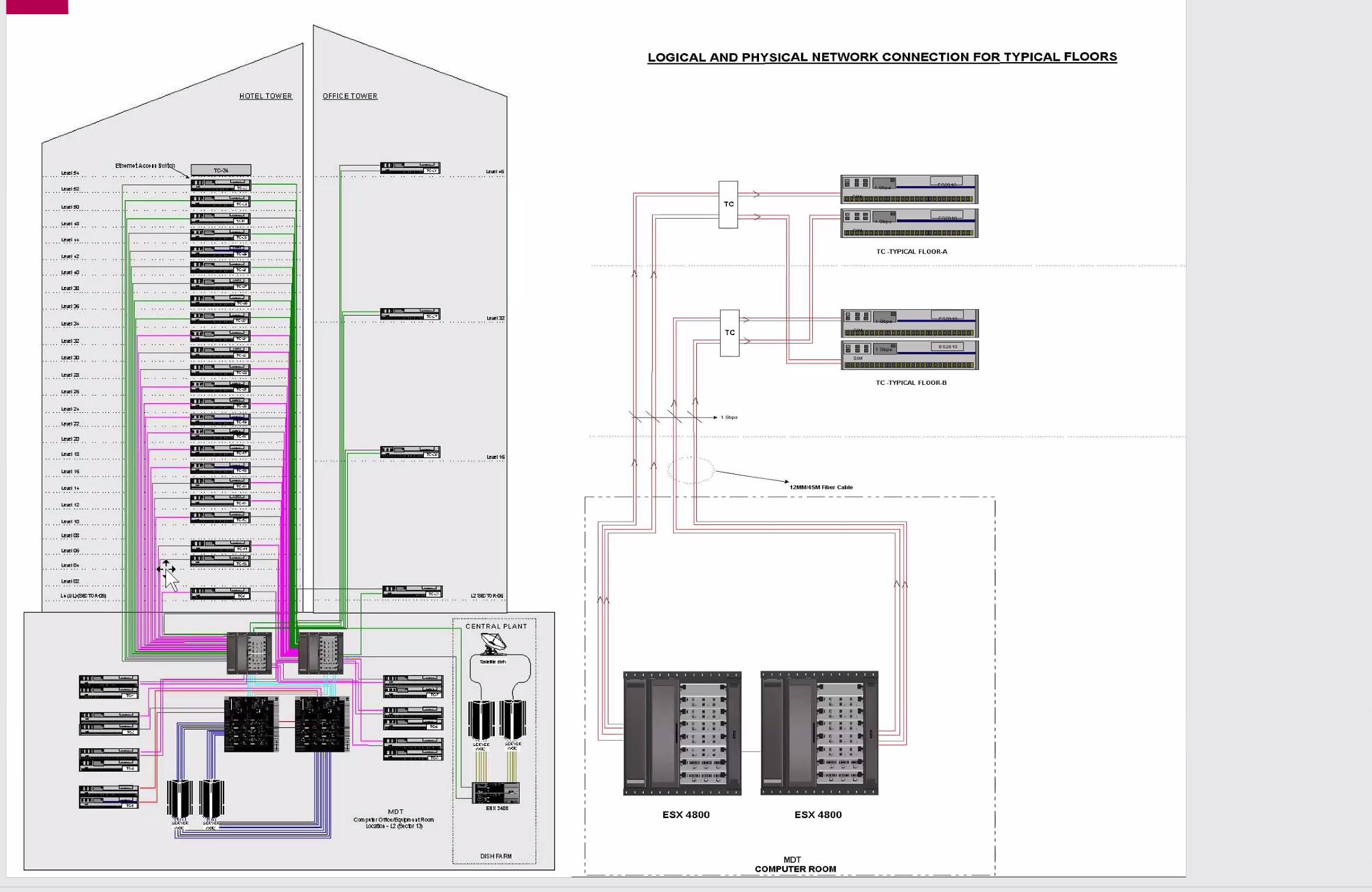
Task: Click the left ESX 4800 rack
Action: pyautogui.click(x=682, y=733)
